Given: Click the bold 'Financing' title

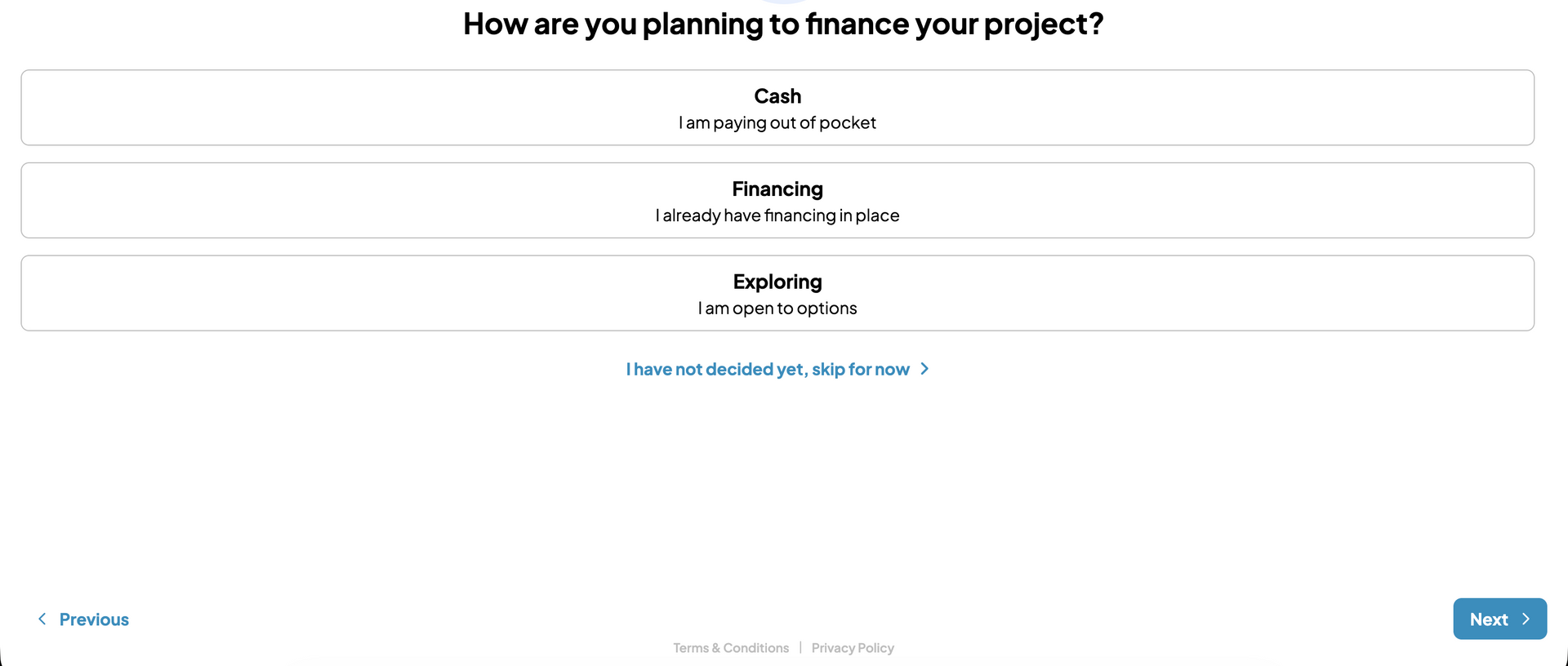Looking at the screenshot, I should pos(777,189).
